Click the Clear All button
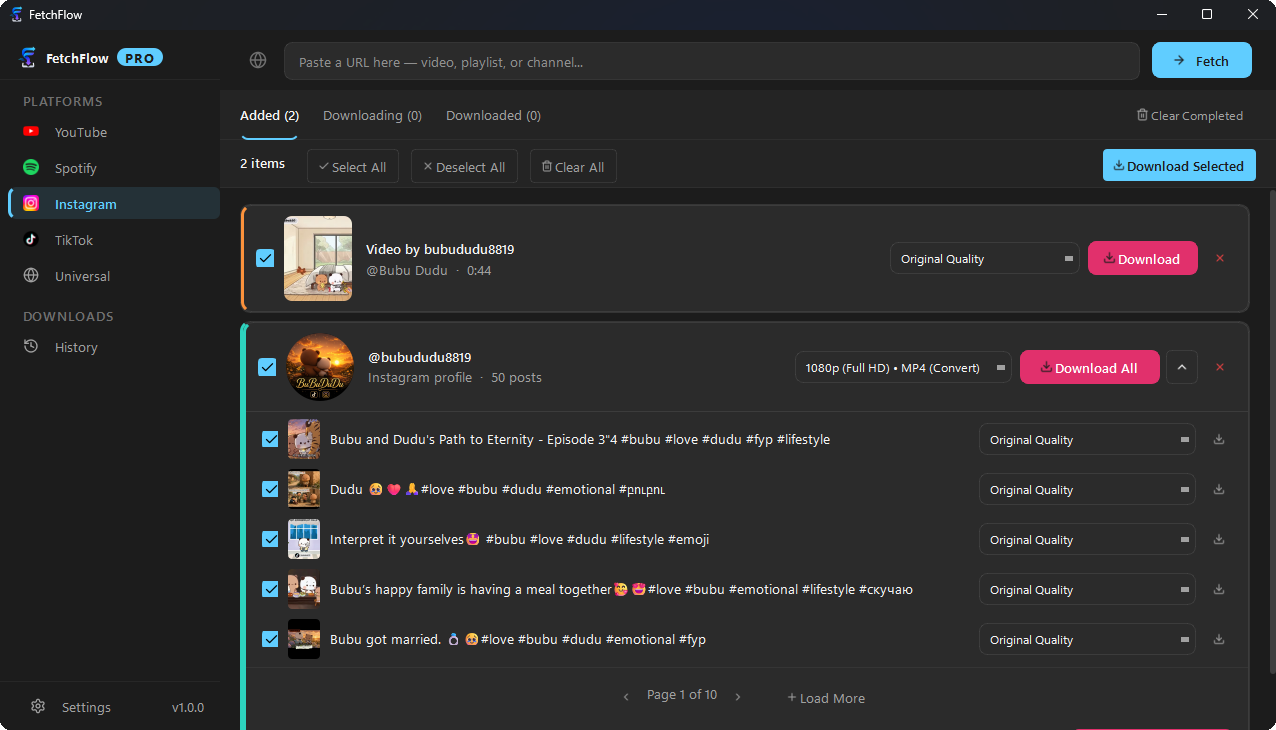This screenshot has width=1276, height=730. coord(573,166)
